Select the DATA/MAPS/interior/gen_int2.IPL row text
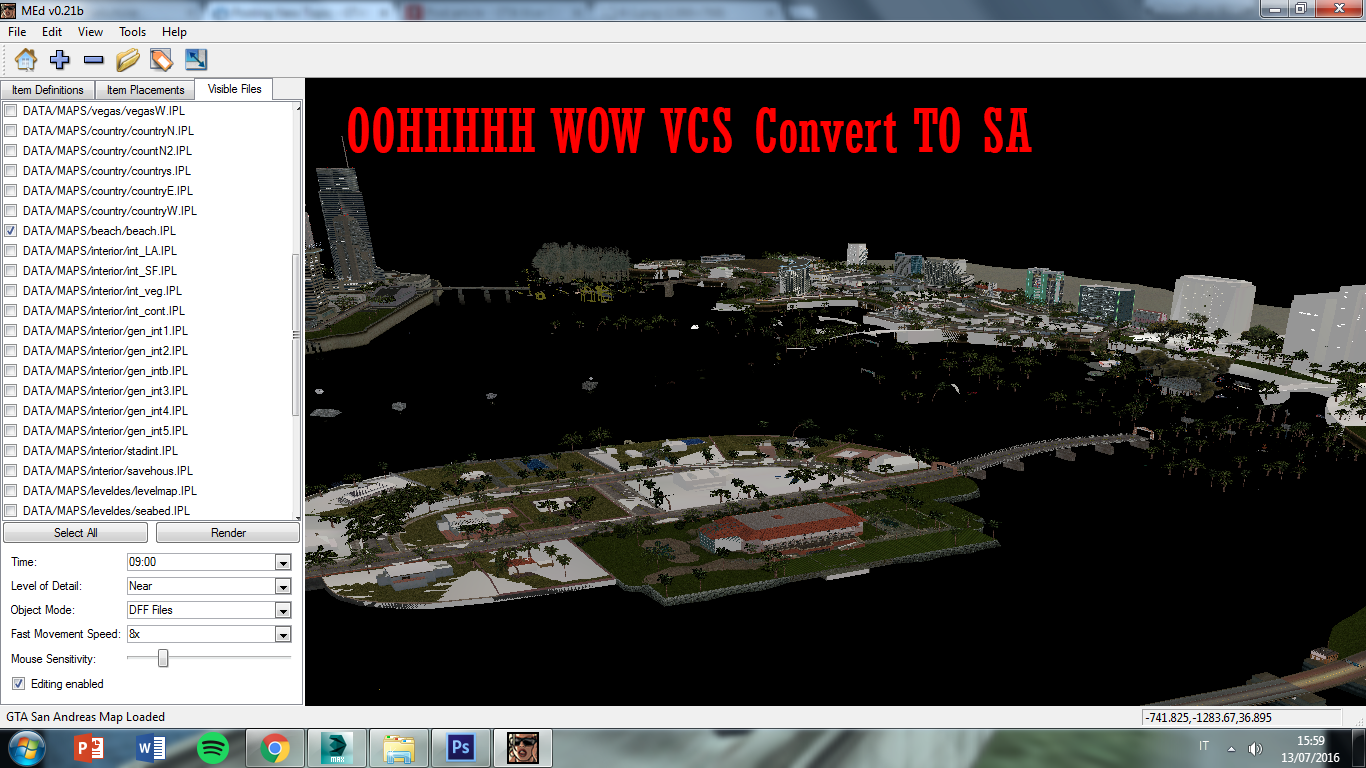 (105, 351)
